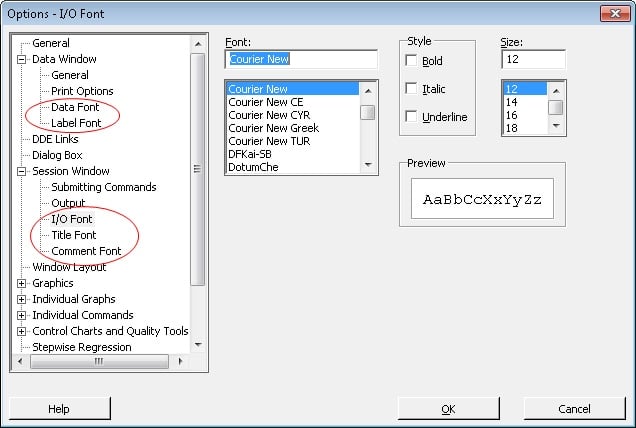The width and height of the screenshot is (636, 428).
Task: Enable the Bold style checkbox
Action: 411,61
